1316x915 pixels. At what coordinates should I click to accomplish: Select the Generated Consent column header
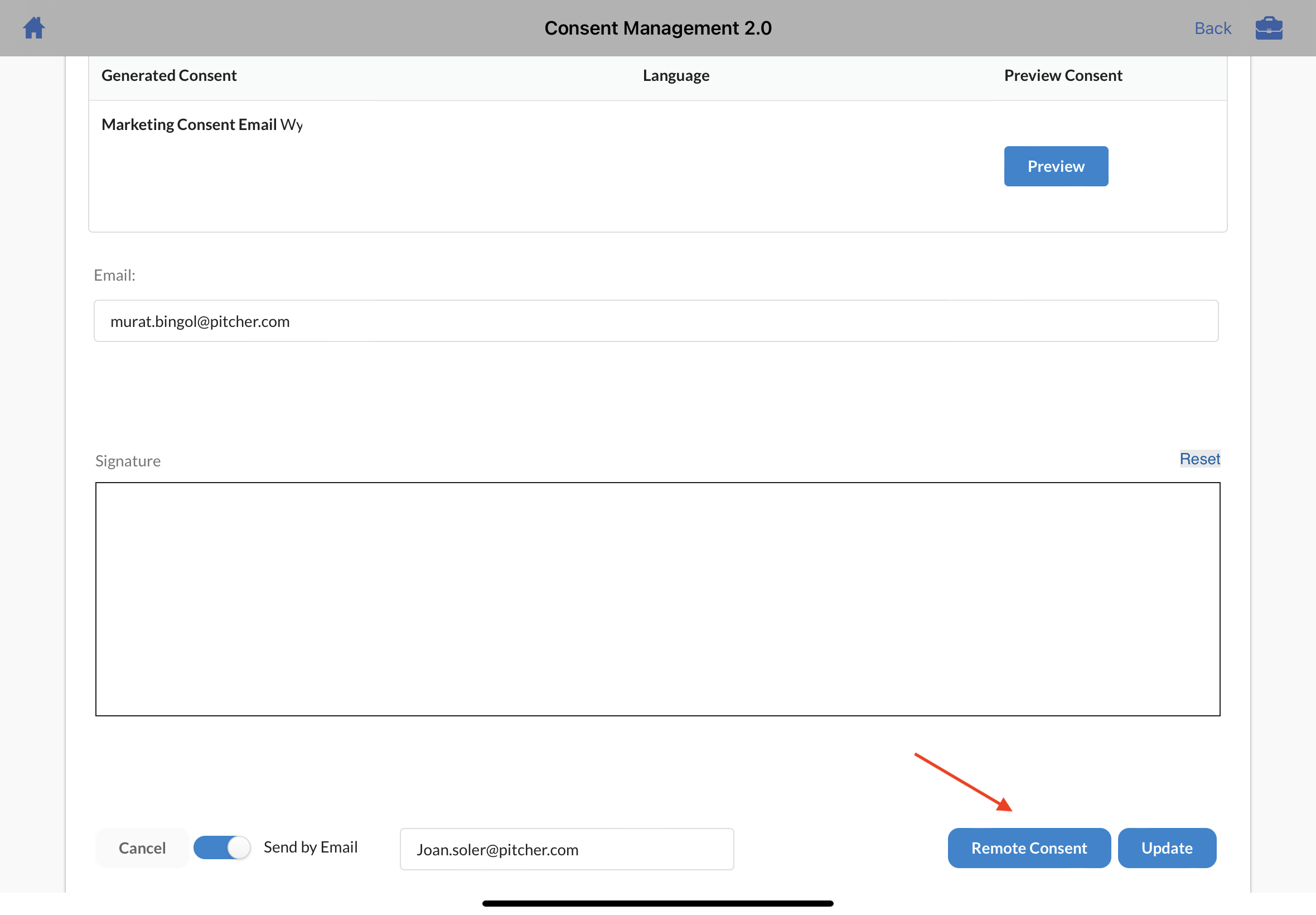(x=169, y=76)
